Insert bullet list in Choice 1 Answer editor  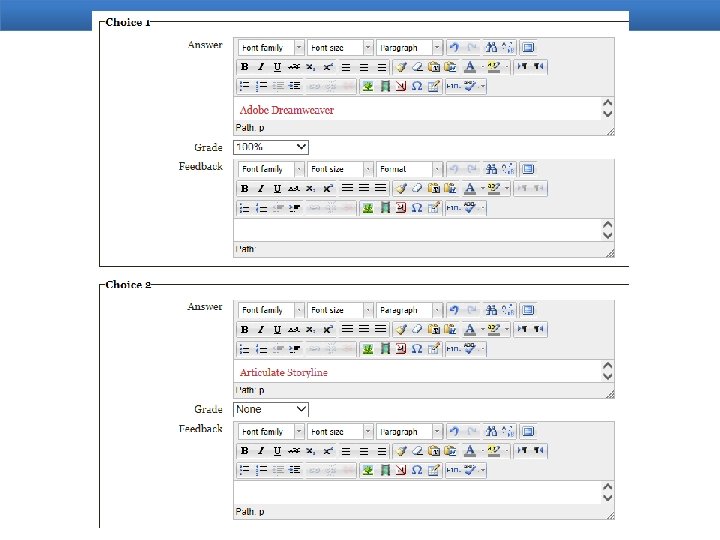[x=245, y=86]
